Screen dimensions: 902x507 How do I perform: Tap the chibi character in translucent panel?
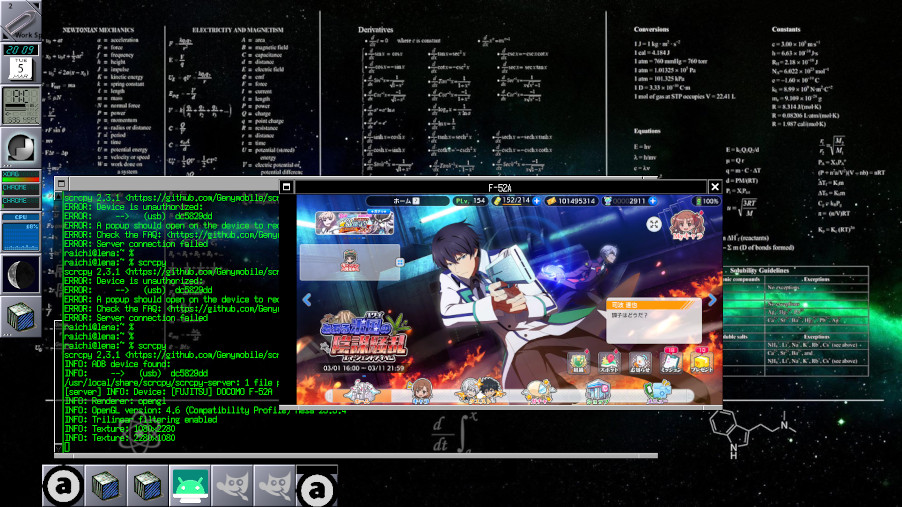point(349,261)
